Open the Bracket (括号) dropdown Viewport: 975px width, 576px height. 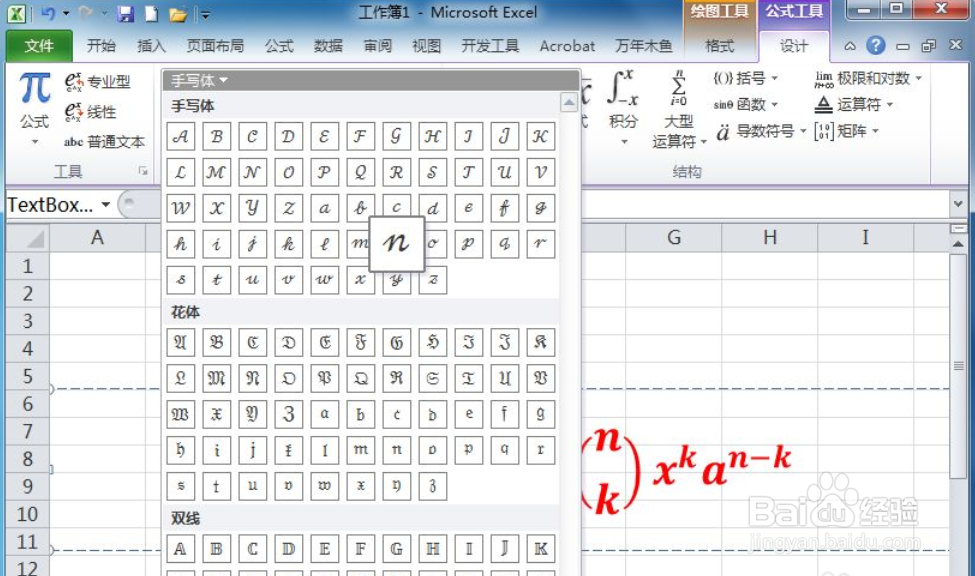click(746, 78)
